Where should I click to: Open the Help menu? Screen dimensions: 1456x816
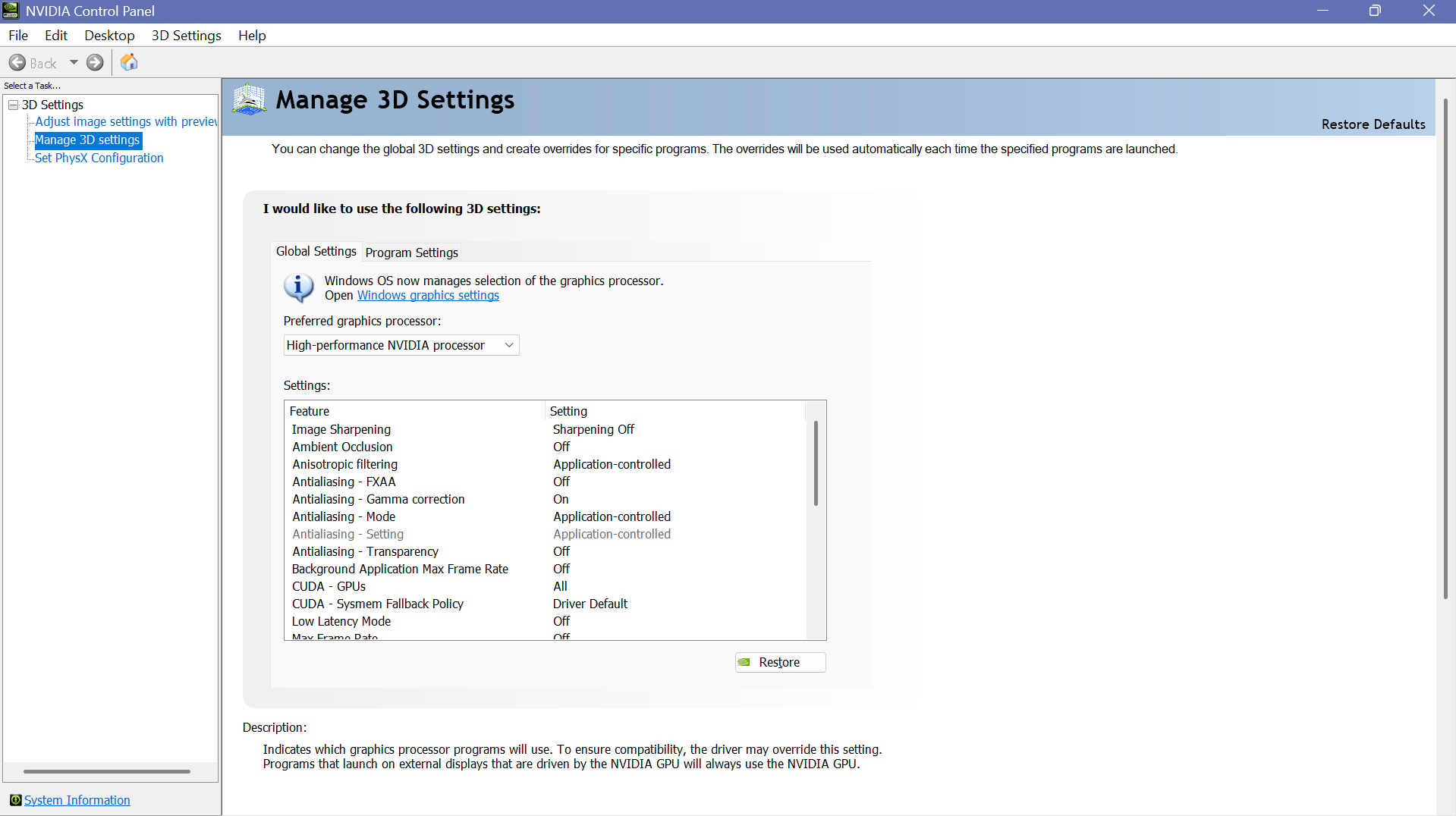coord(252,36)
